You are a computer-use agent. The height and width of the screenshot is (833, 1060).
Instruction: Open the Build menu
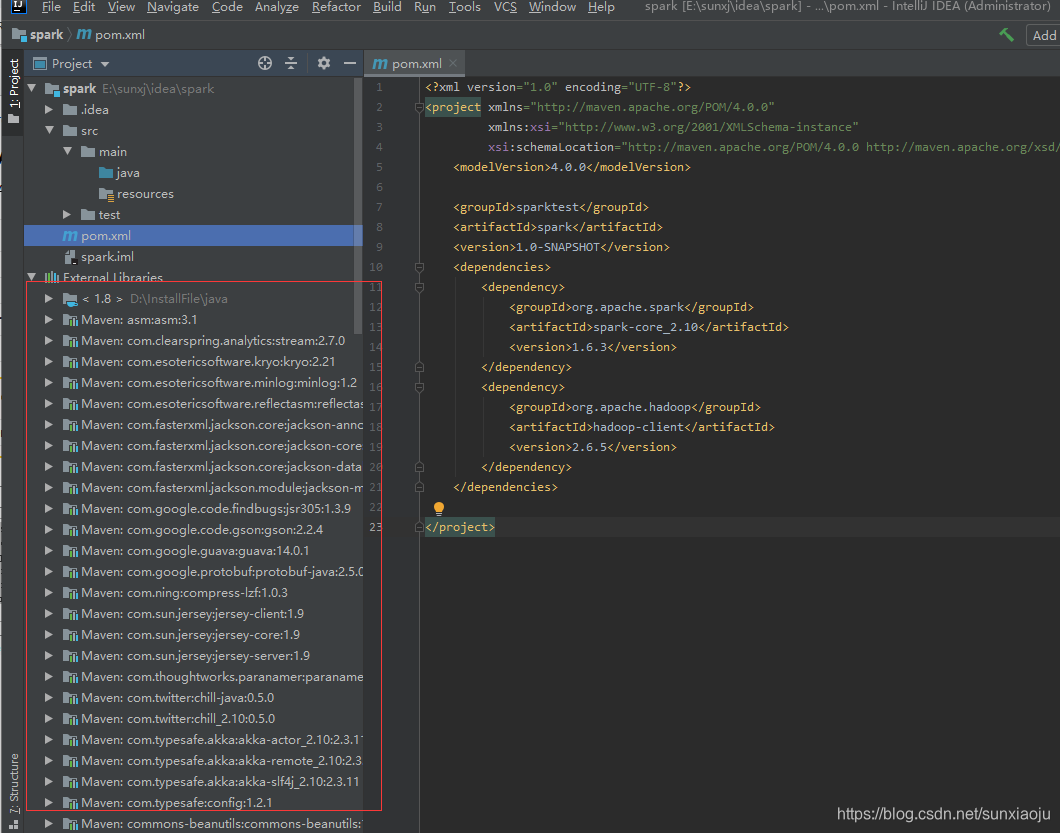pyautogui.click(x=387, y=7)
